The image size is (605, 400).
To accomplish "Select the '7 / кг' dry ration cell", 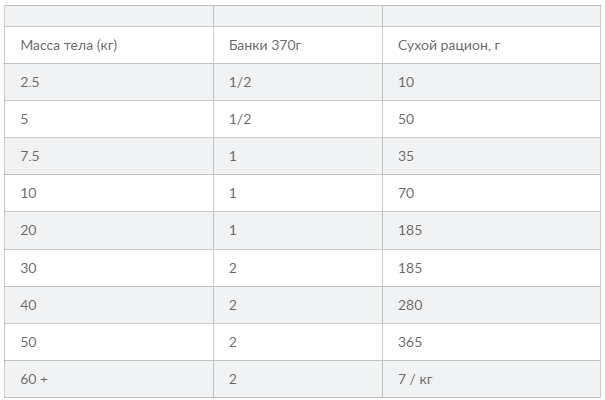I will pyautogui.click(x=492, y=379).
